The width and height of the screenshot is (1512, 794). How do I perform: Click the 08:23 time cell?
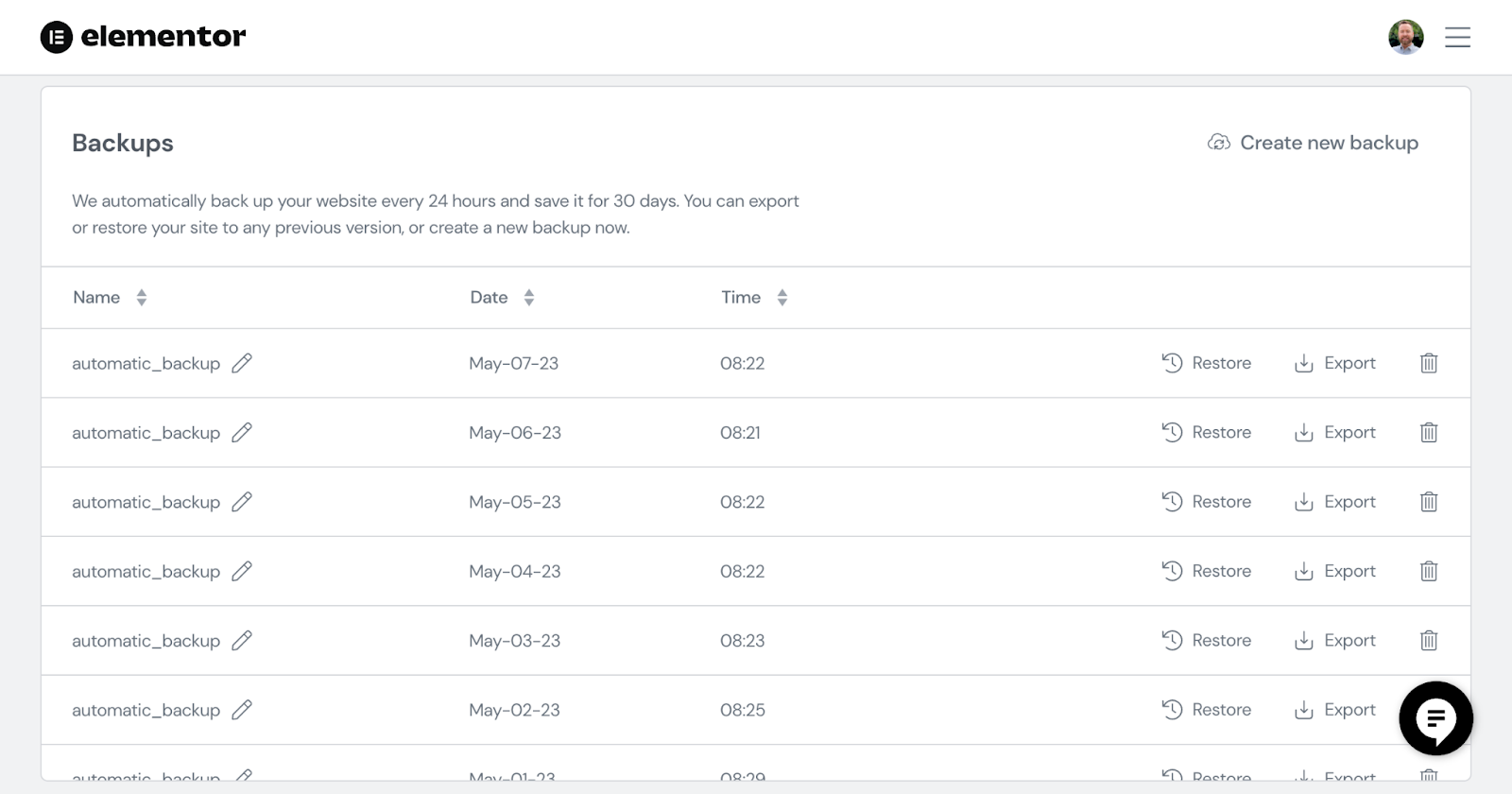(742, 640)
